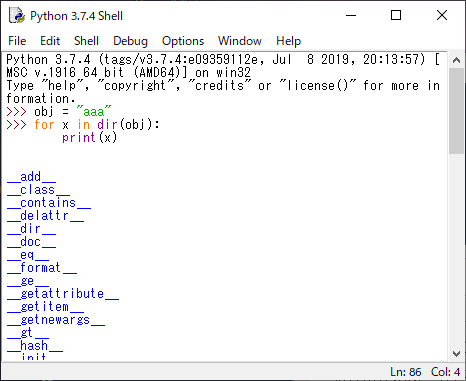Open the File menu
The height and width of the screenshot is (381, 466).
[x=17, y=41]
